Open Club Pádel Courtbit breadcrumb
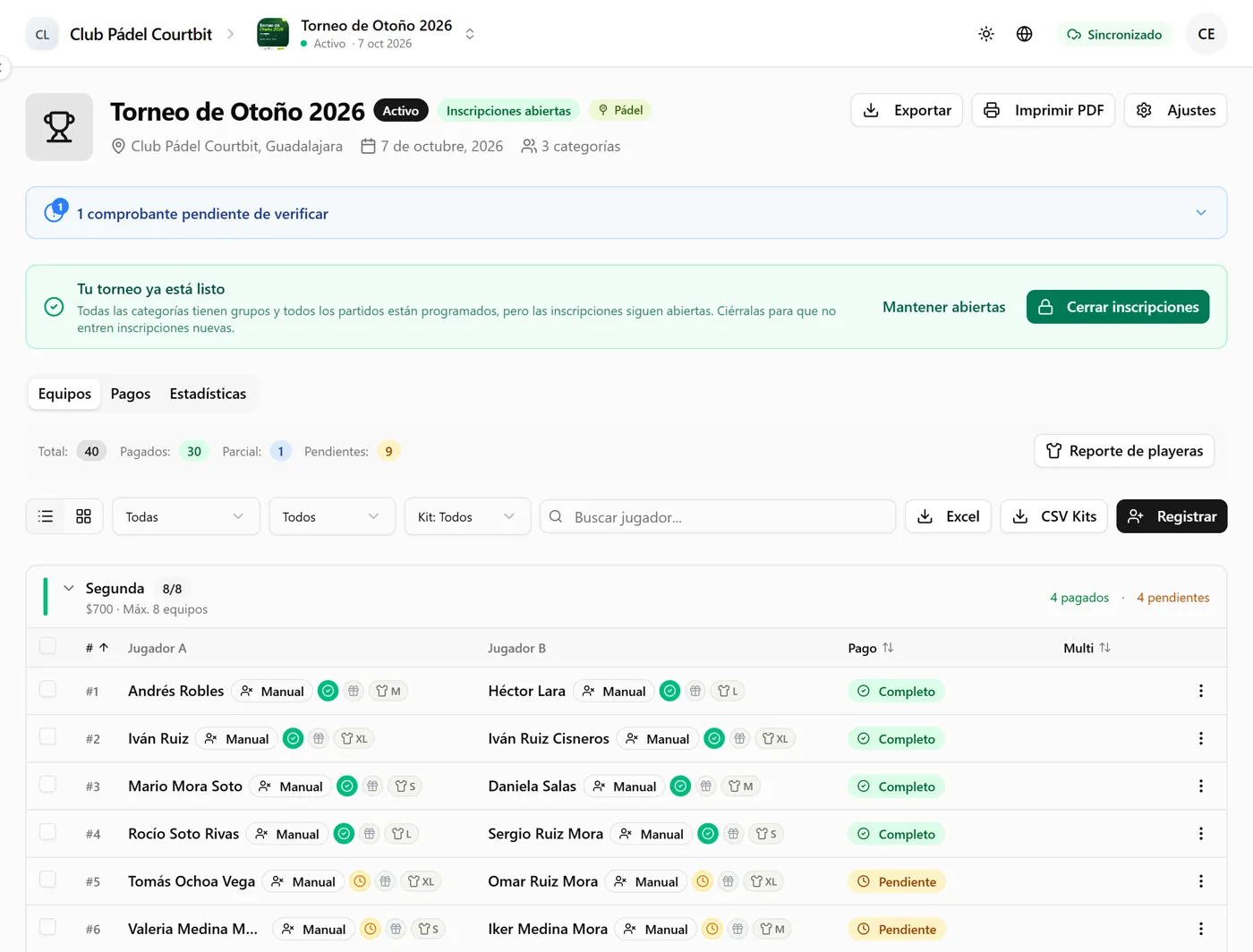 click(141, 34)
